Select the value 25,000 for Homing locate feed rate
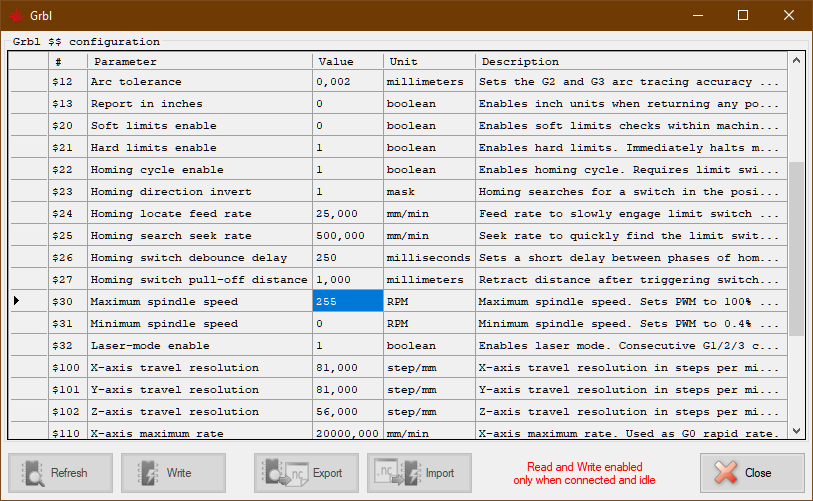Screen dimensions: 813x501 coord(347,214)
